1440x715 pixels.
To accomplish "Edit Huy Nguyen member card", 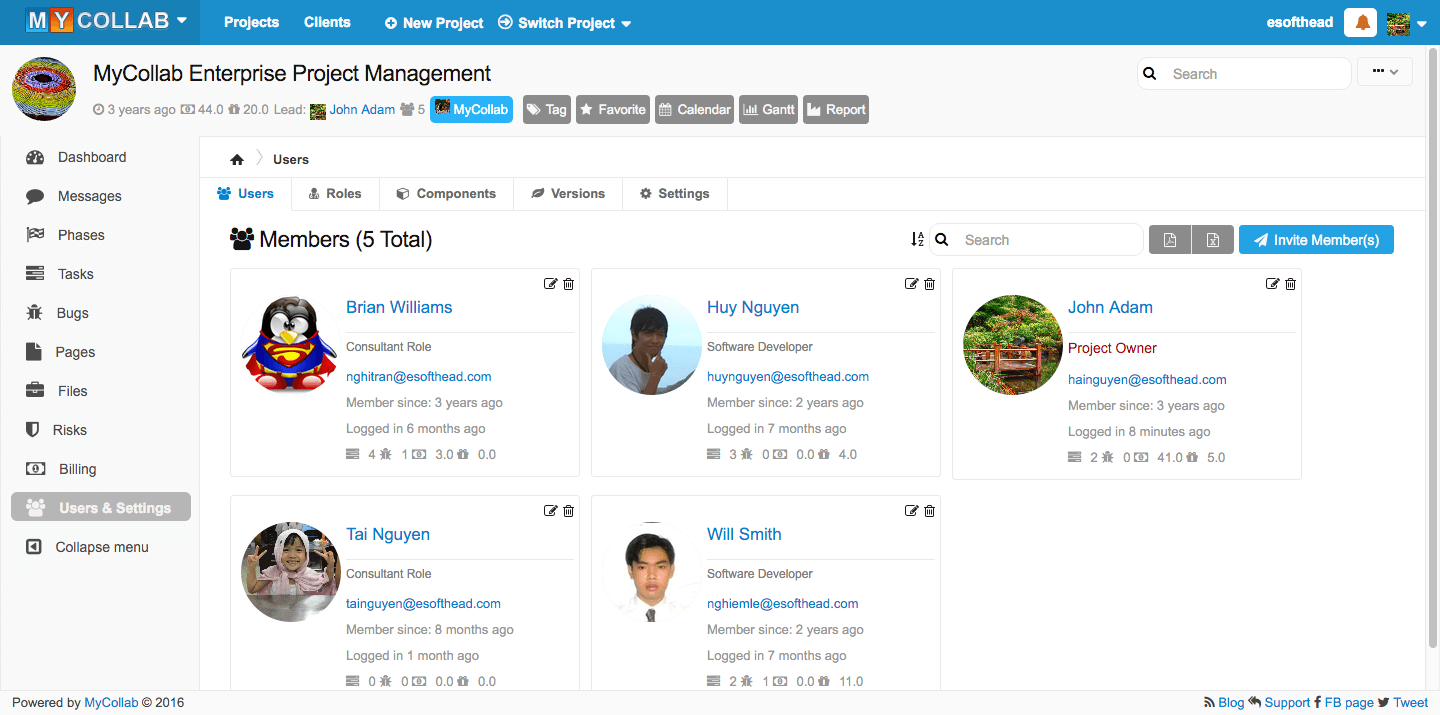I will pos(911,284).
